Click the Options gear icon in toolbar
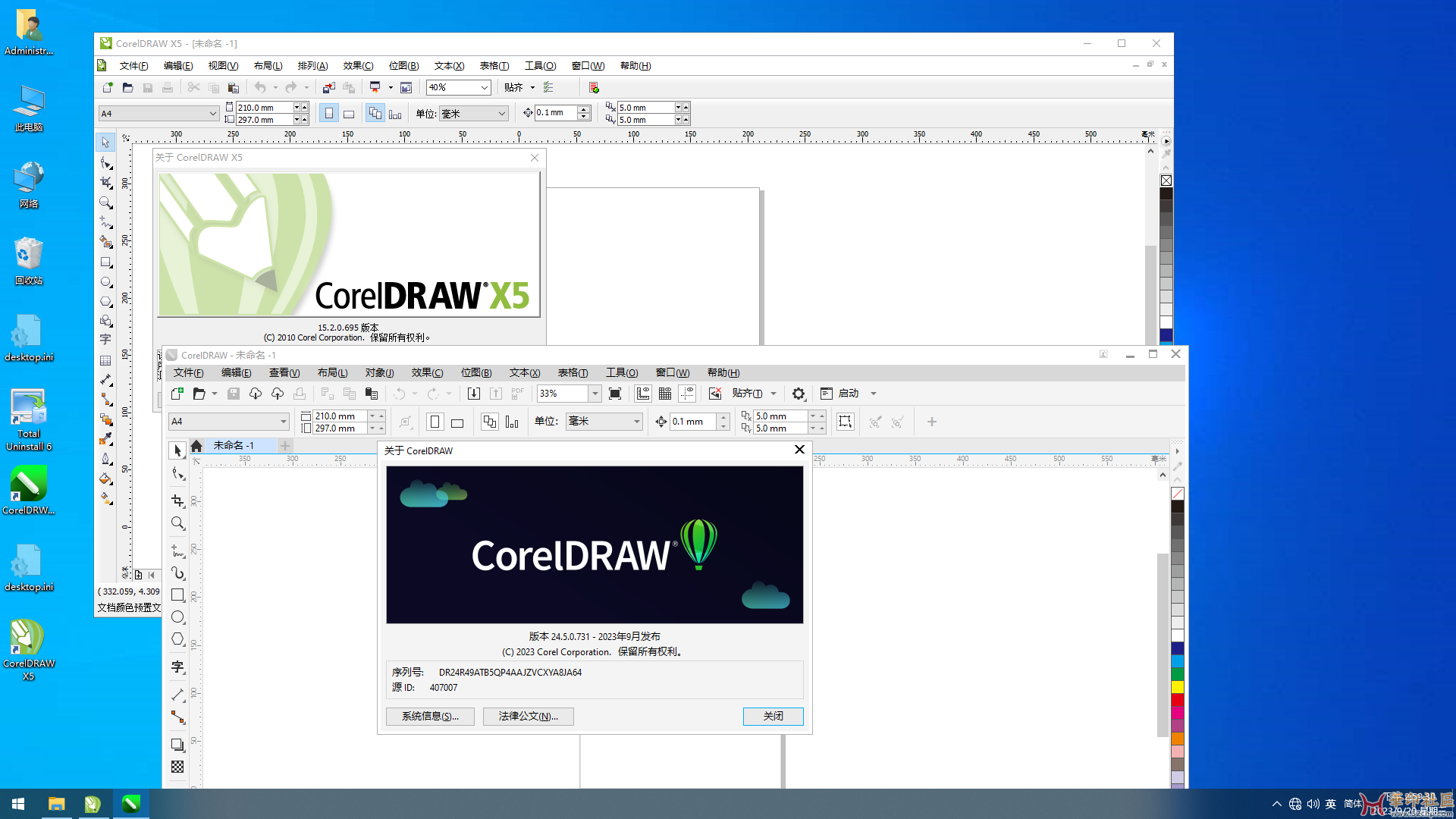Screen dimensions: 1456x819 point(799,394)
